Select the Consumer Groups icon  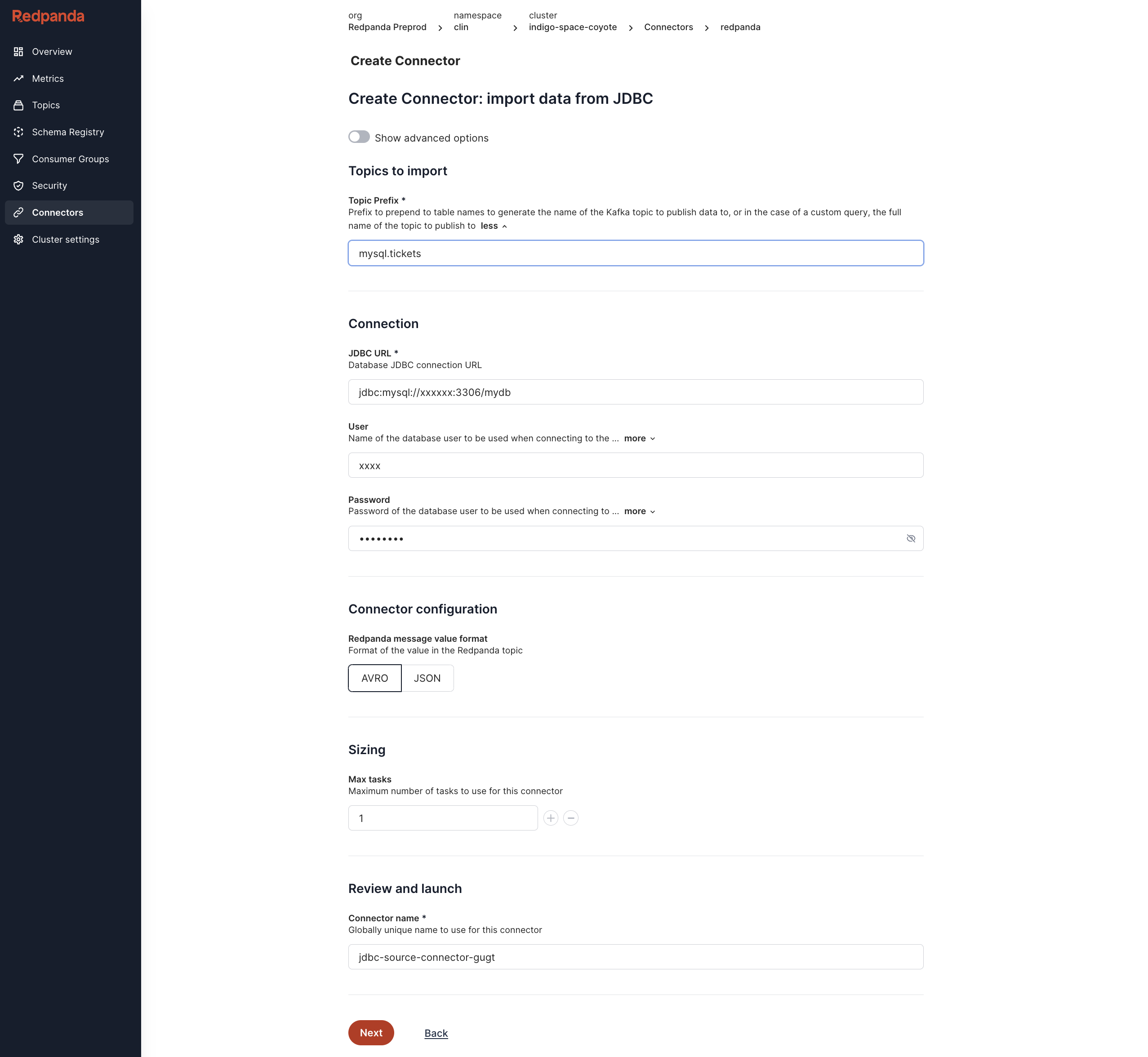[18, 159]
